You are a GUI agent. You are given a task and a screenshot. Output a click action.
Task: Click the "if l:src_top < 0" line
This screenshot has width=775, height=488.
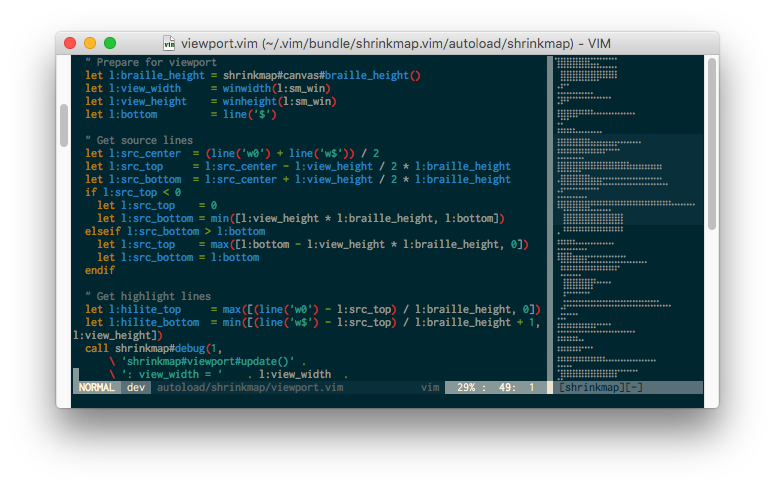click(x=133, y=192)
